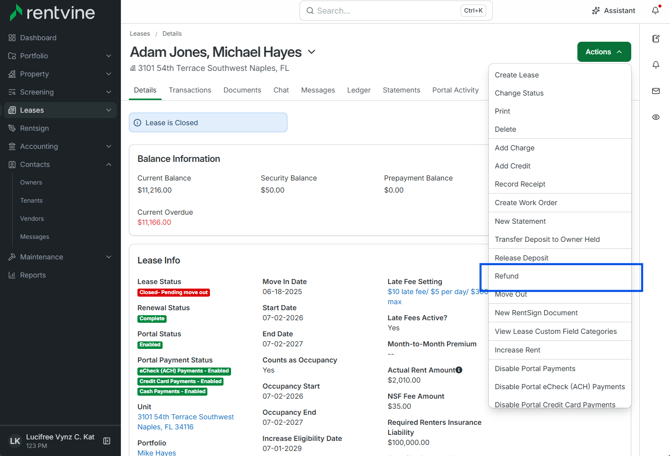The height and width of the screenshot is (456, 670).
Task: Click the Maintenance wrench icon
Action: (x=12, y=257)
